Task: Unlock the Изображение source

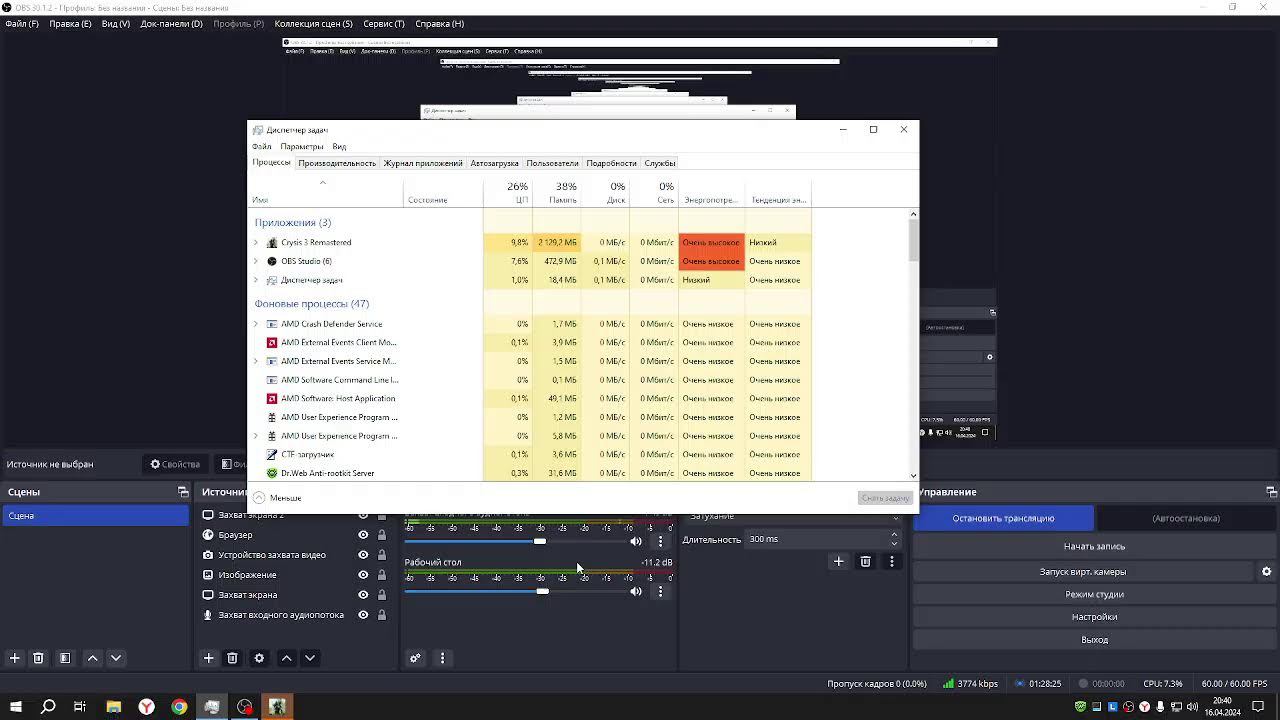Action: (x=381, y=575)
